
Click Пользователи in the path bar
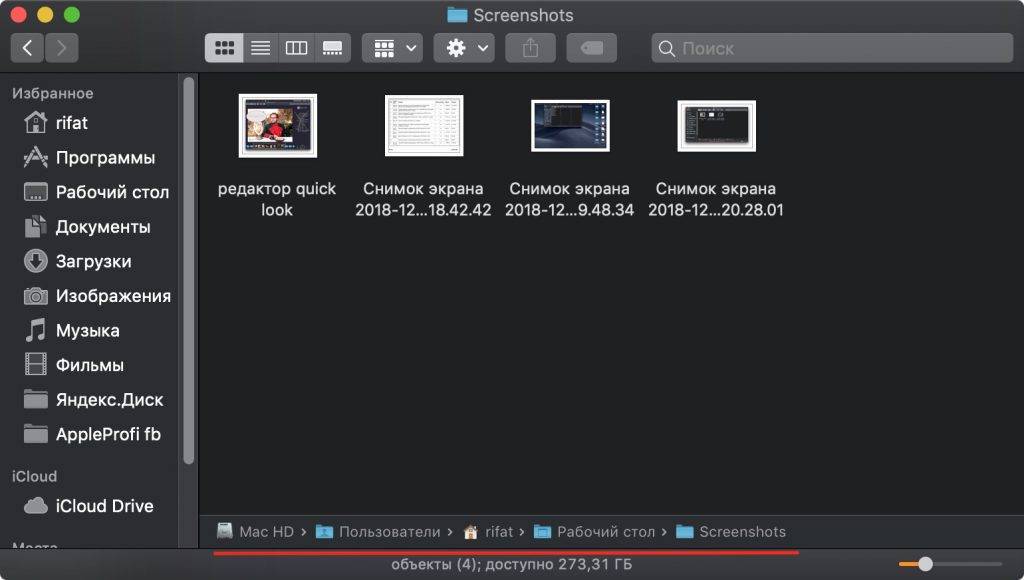[388, 532]
